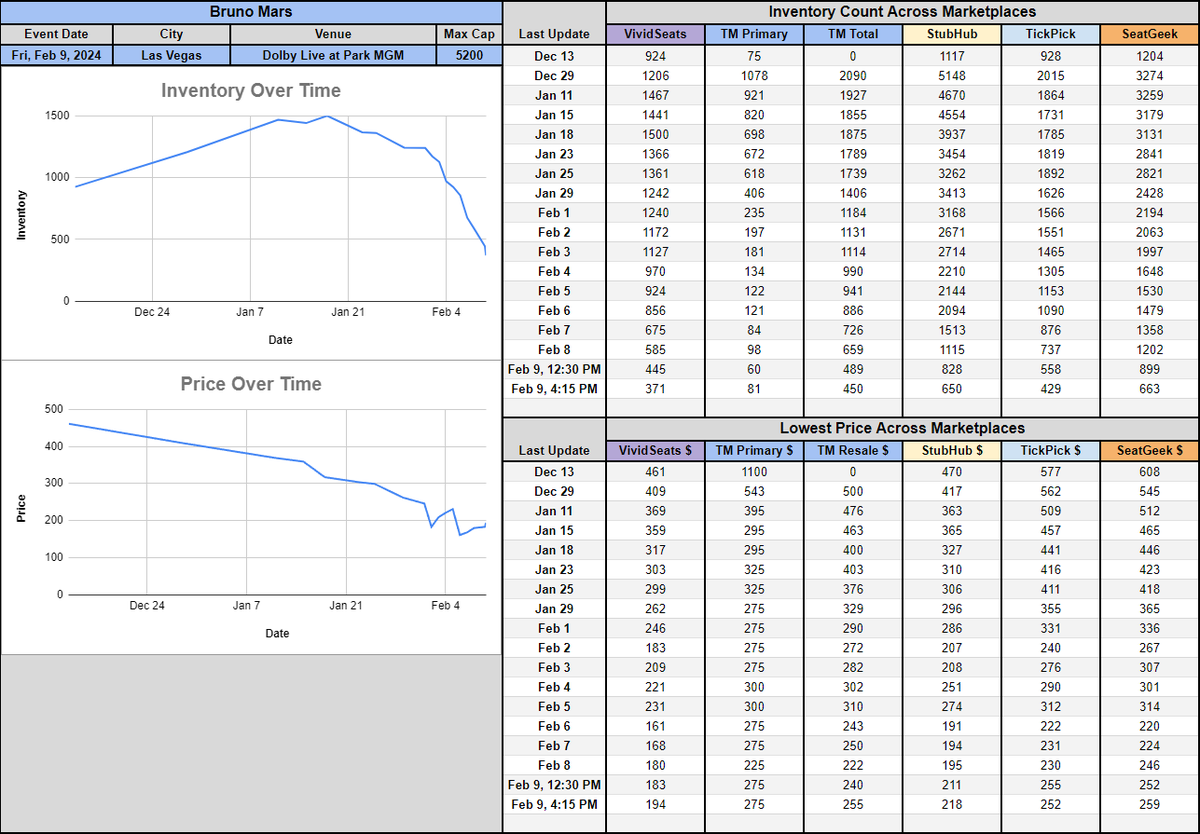1200x834 pixels.
Task: Click the SeatGeek inventory value 2428
Action: tap(1149, 193)
